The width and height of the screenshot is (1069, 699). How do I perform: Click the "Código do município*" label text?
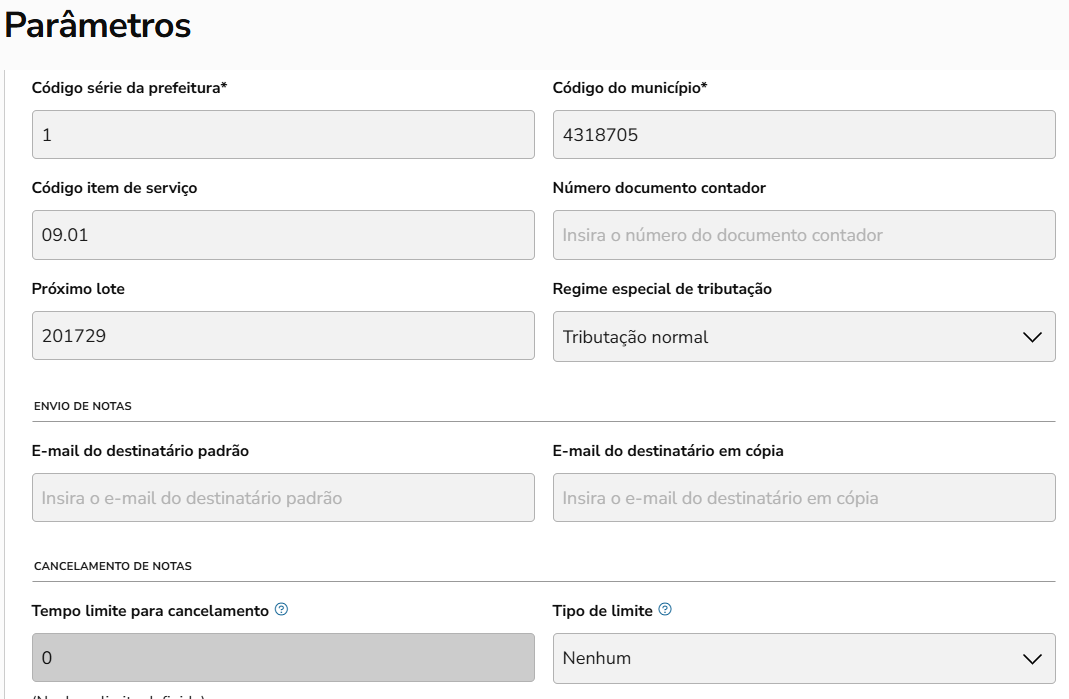tap(630, 88)
